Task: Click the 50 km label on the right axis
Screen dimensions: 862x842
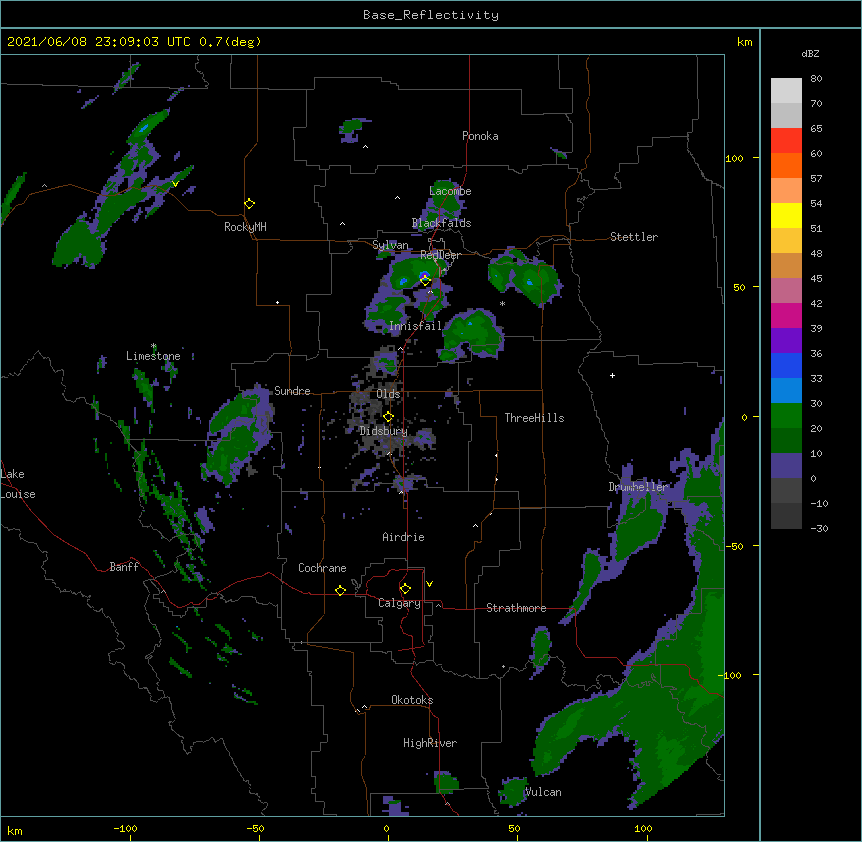Action: 739,287
